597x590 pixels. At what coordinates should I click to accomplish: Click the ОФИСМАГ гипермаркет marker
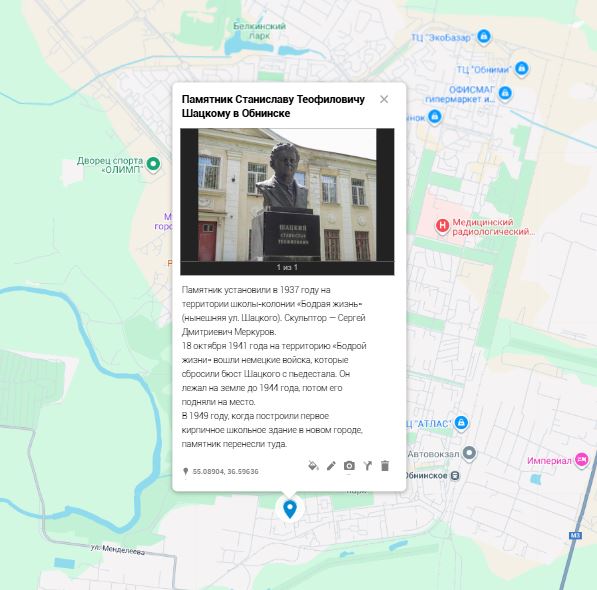pos(505,93)
